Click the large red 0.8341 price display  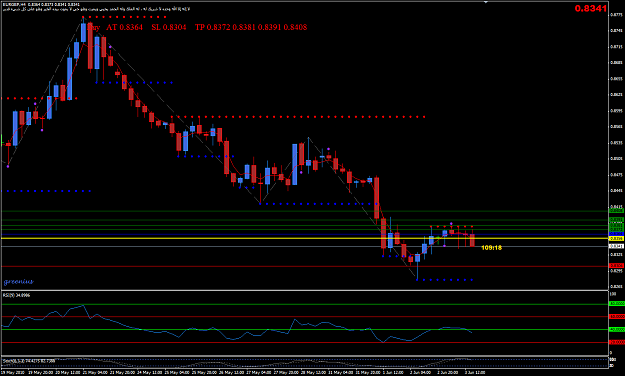[x=591, y=8]
